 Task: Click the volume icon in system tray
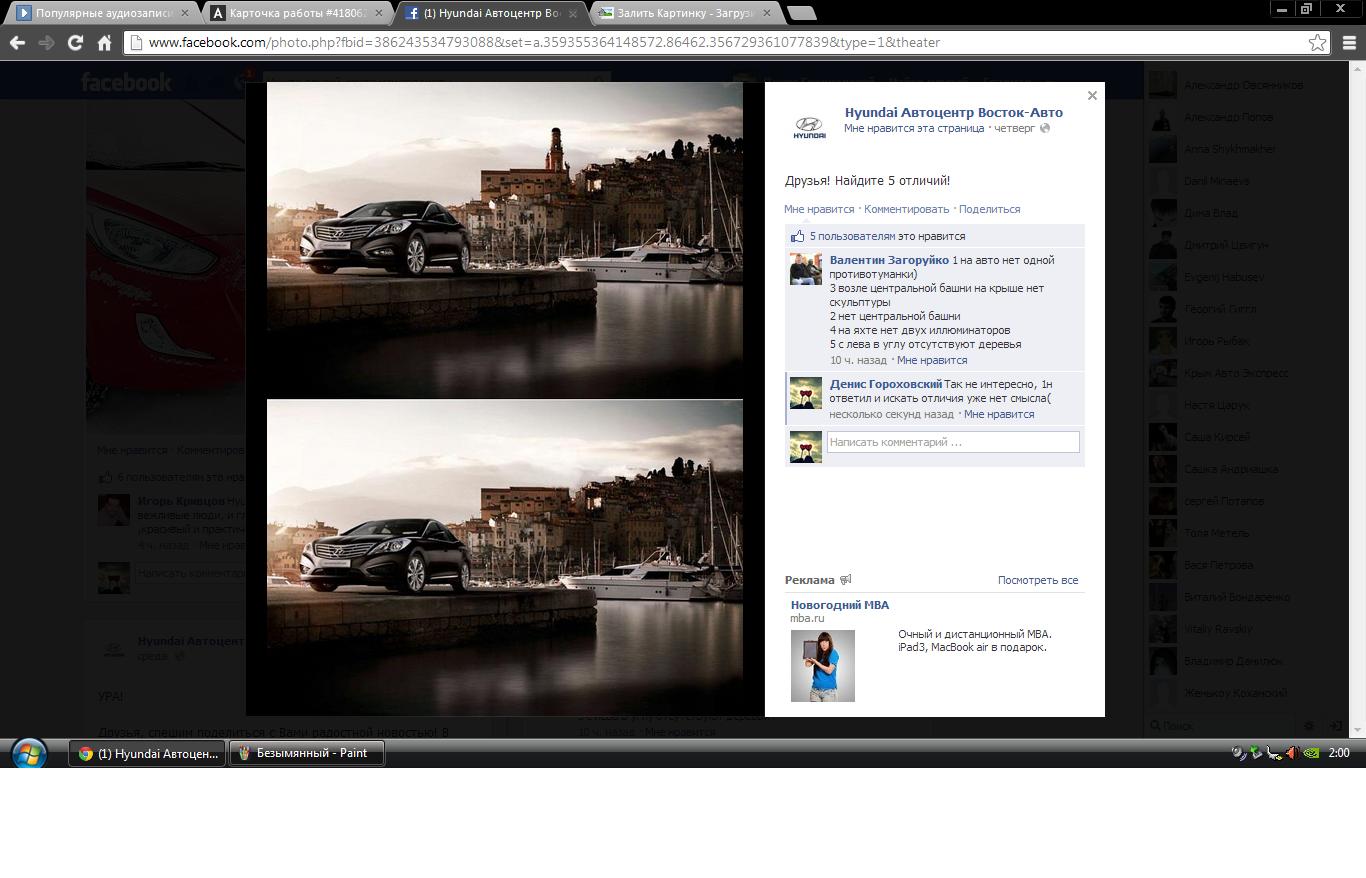tap(1292, 753)
